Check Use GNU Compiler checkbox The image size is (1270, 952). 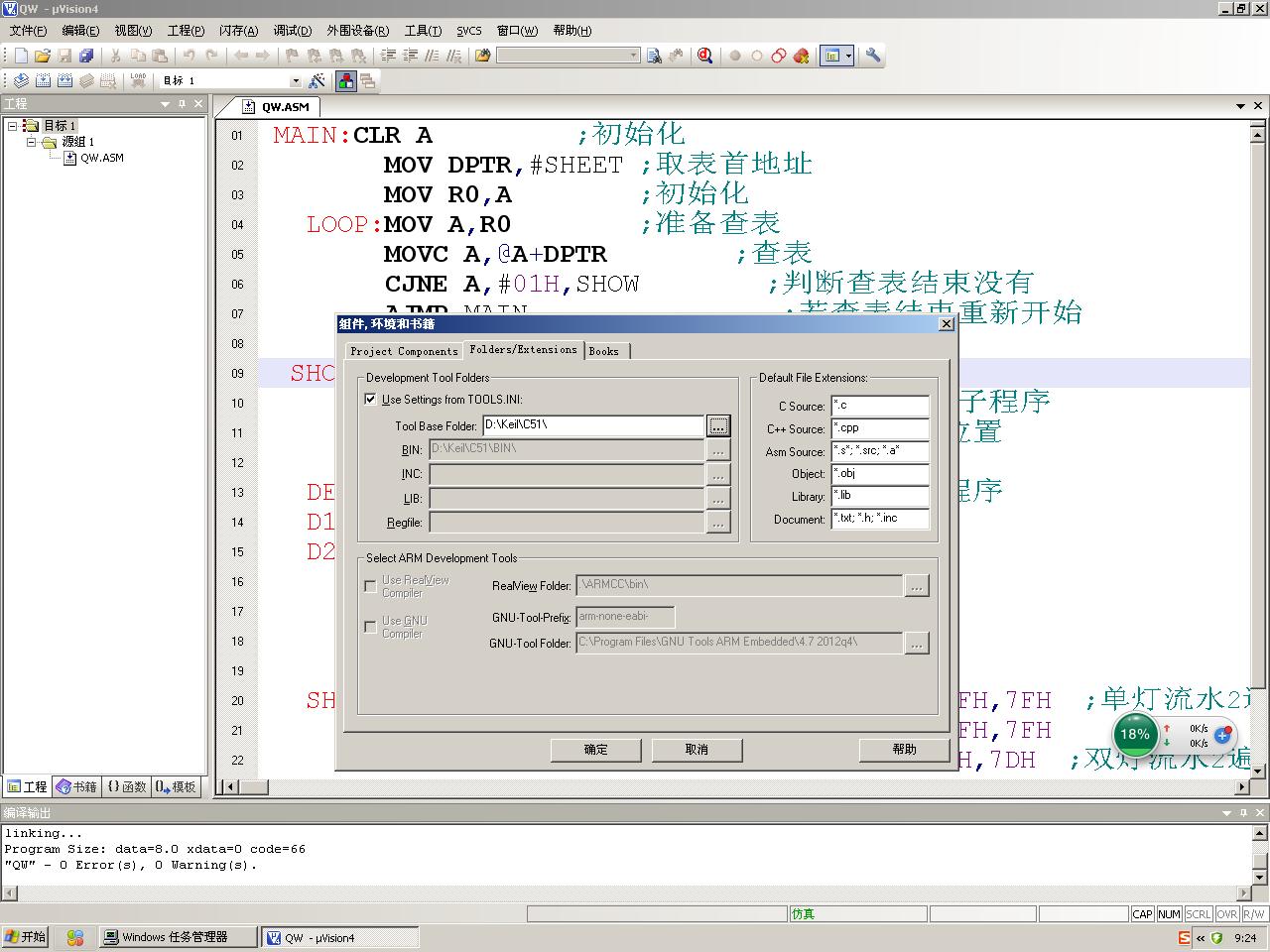371,627
